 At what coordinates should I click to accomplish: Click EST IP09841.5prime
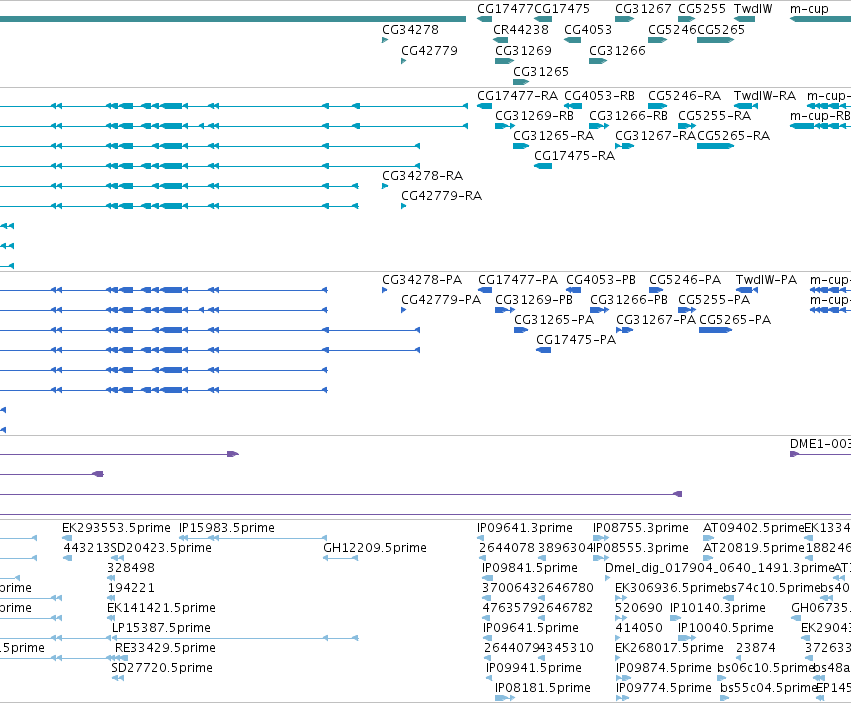(530, 568)
